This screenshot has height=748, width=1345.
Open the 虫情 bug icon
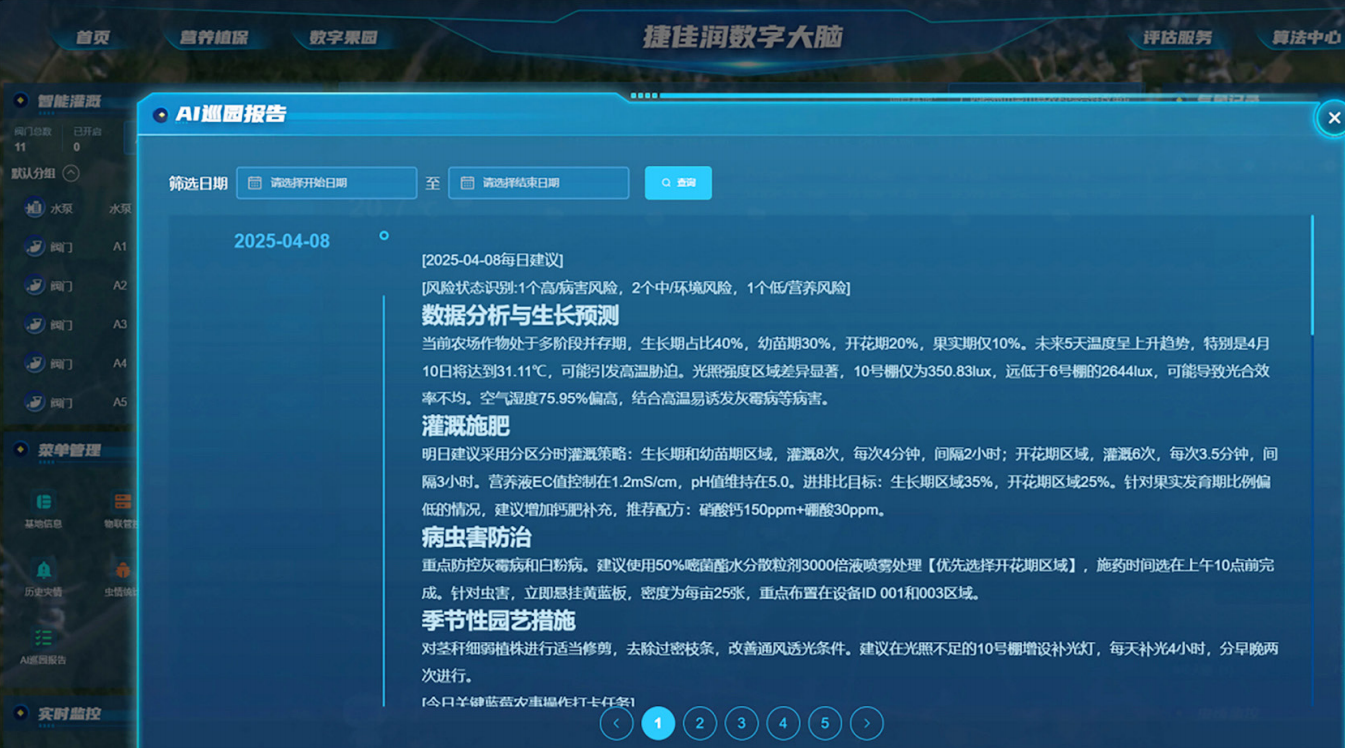[122, 570]
